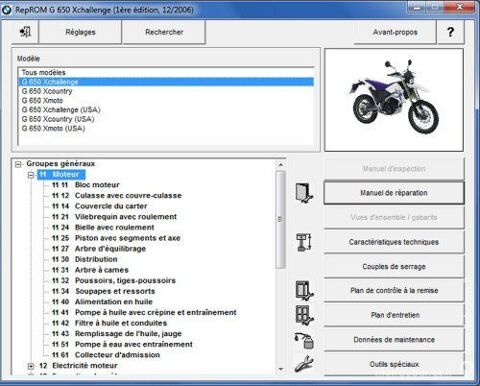The image size is (480, 386).
Task: Open Couples de serrage
Action: pos(394,266)
